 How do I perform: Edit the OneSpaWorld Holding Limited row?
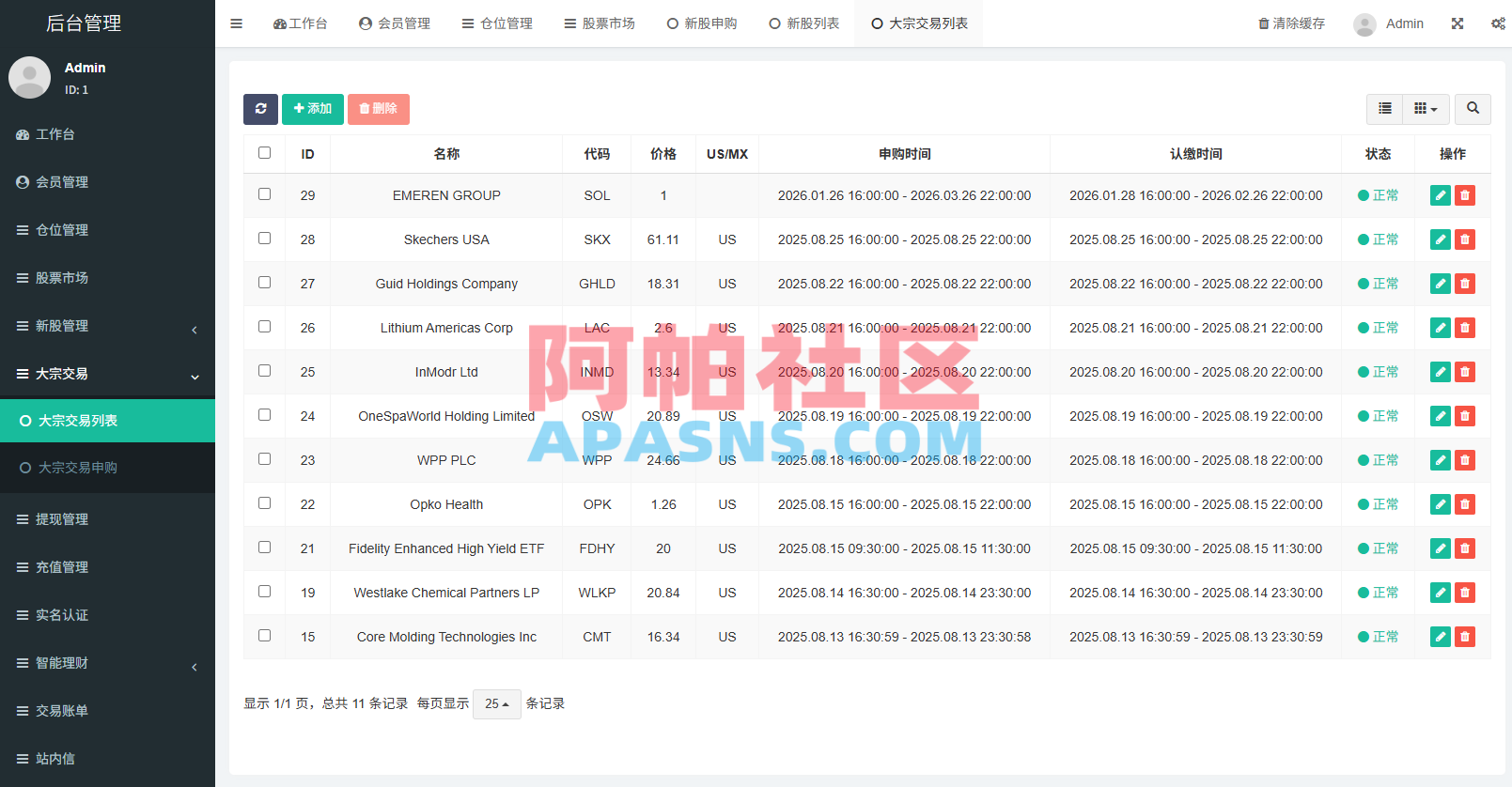[1441, 416]
